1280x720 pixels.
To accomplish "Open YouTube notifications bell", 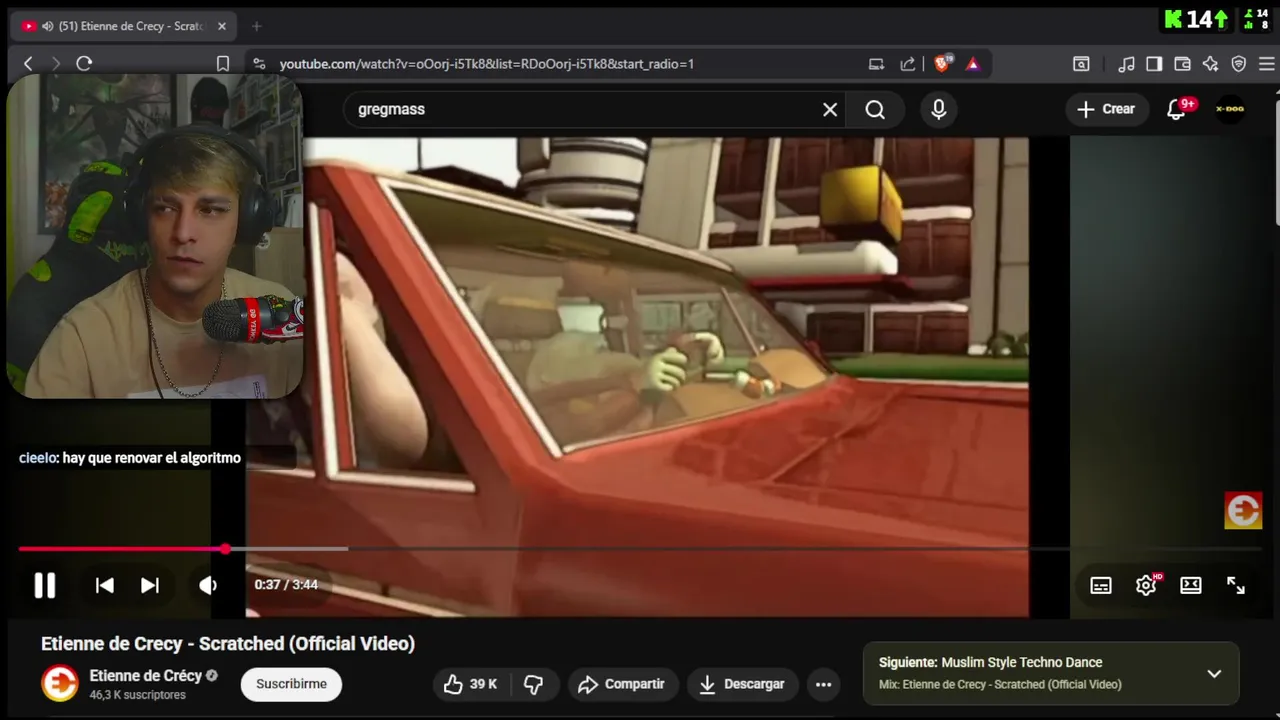I will 1177,110.
